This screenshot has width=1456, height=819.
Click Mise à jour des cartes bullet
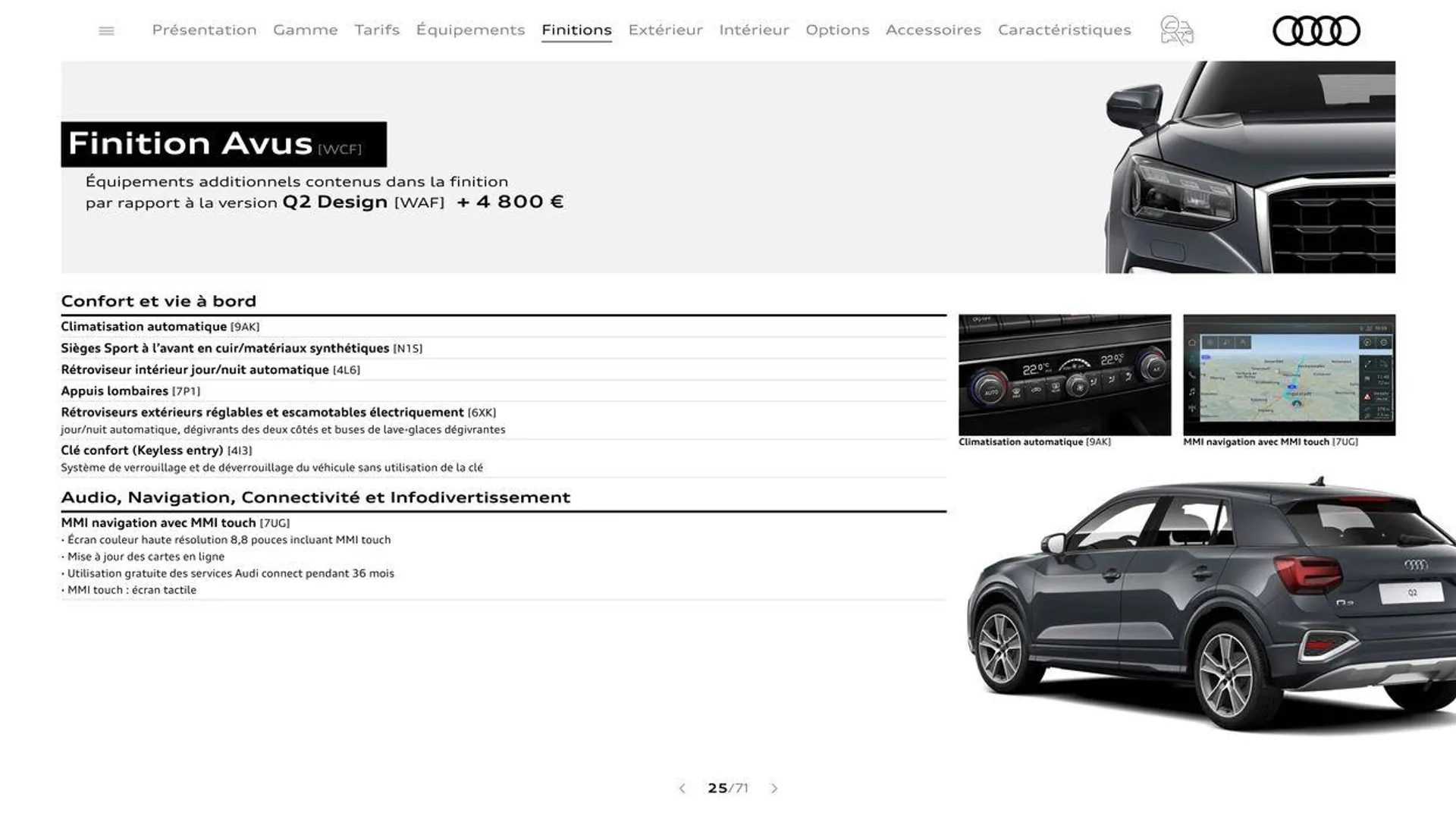pos(143,557)
